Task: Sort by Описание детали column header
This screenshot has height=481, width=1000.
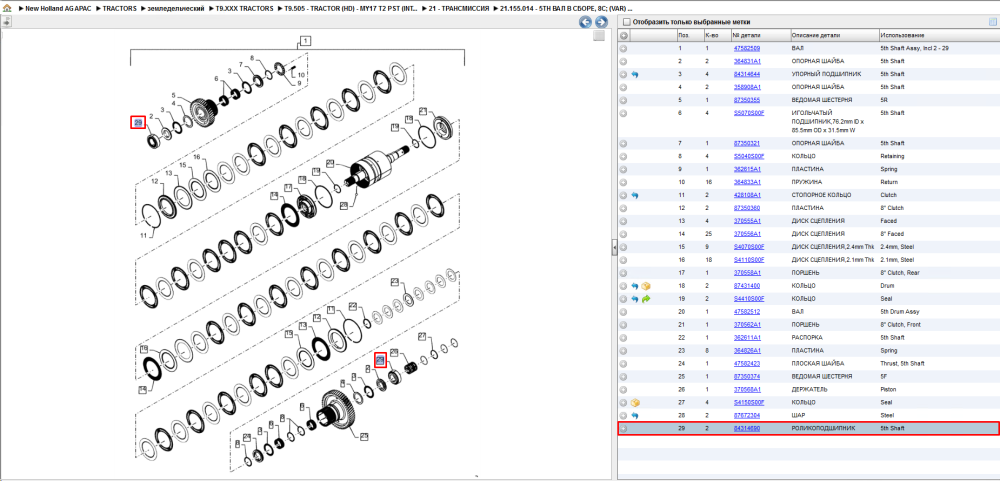Action: (x=834, y=35)
